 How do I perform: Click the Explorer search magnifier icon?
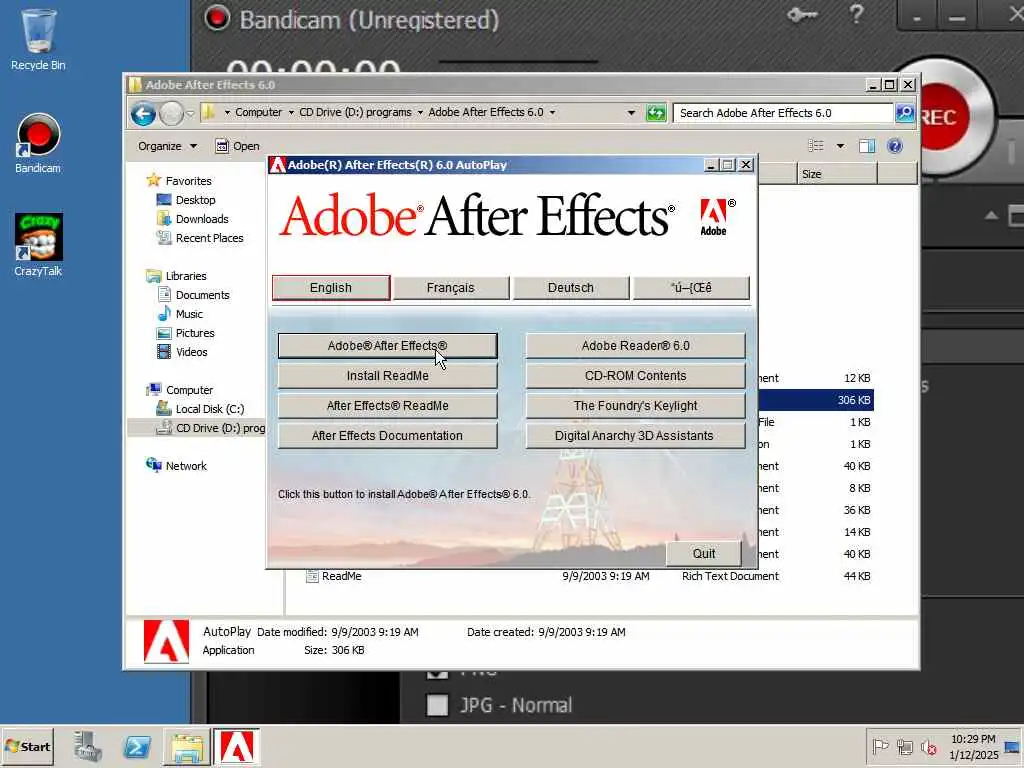tap(904, 113)
